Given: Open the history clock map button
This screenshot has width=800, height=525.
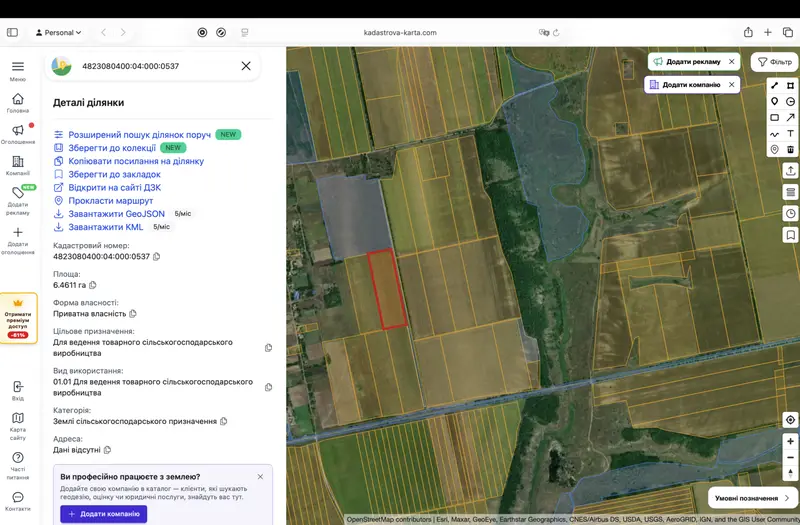Looking at the screenshot, I should [790, 214].
